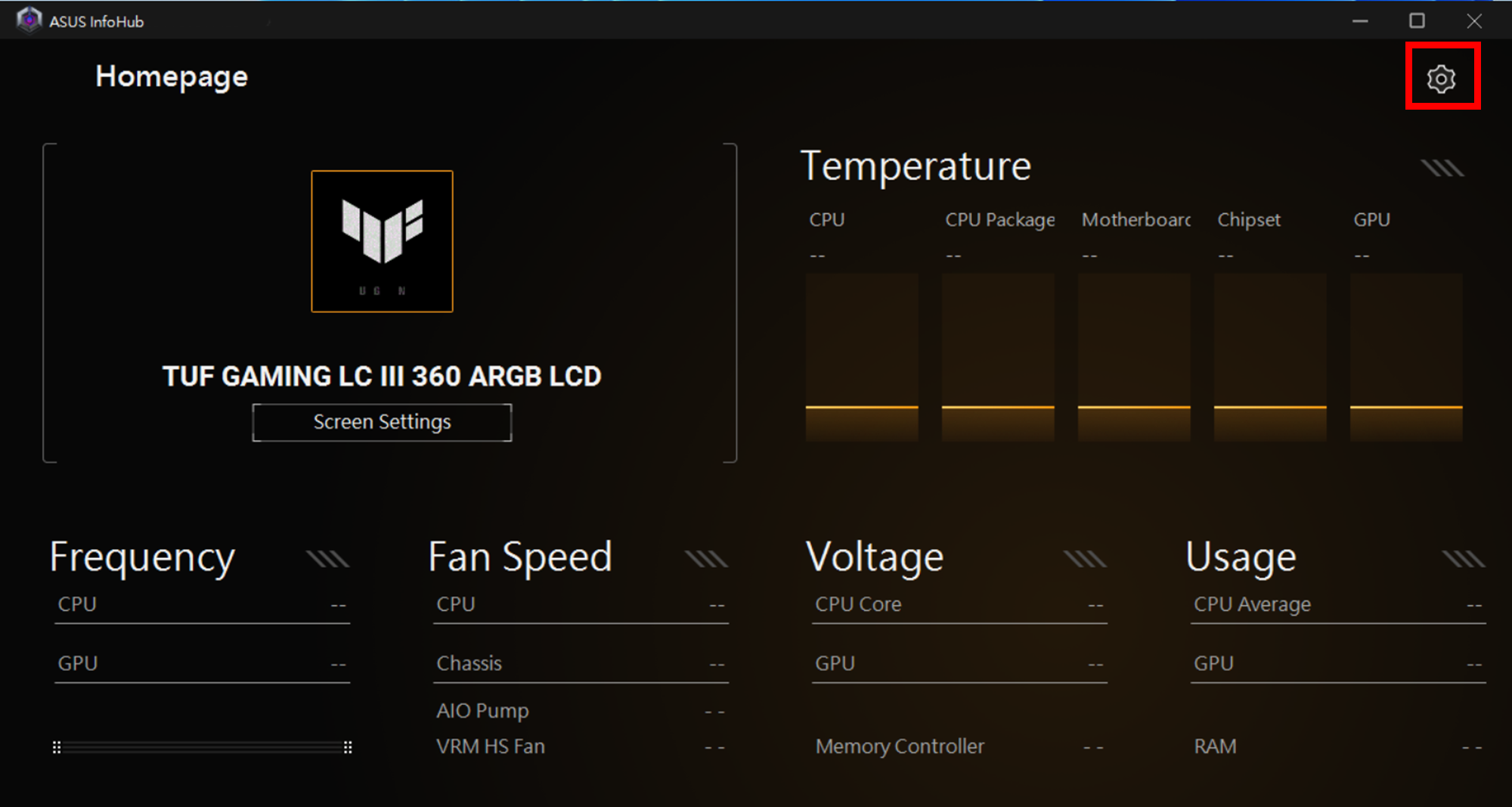Viewport: 1512px width, 807px height.
Task: Click the Fan Speed heading
Action: click(x=520, y=558)
